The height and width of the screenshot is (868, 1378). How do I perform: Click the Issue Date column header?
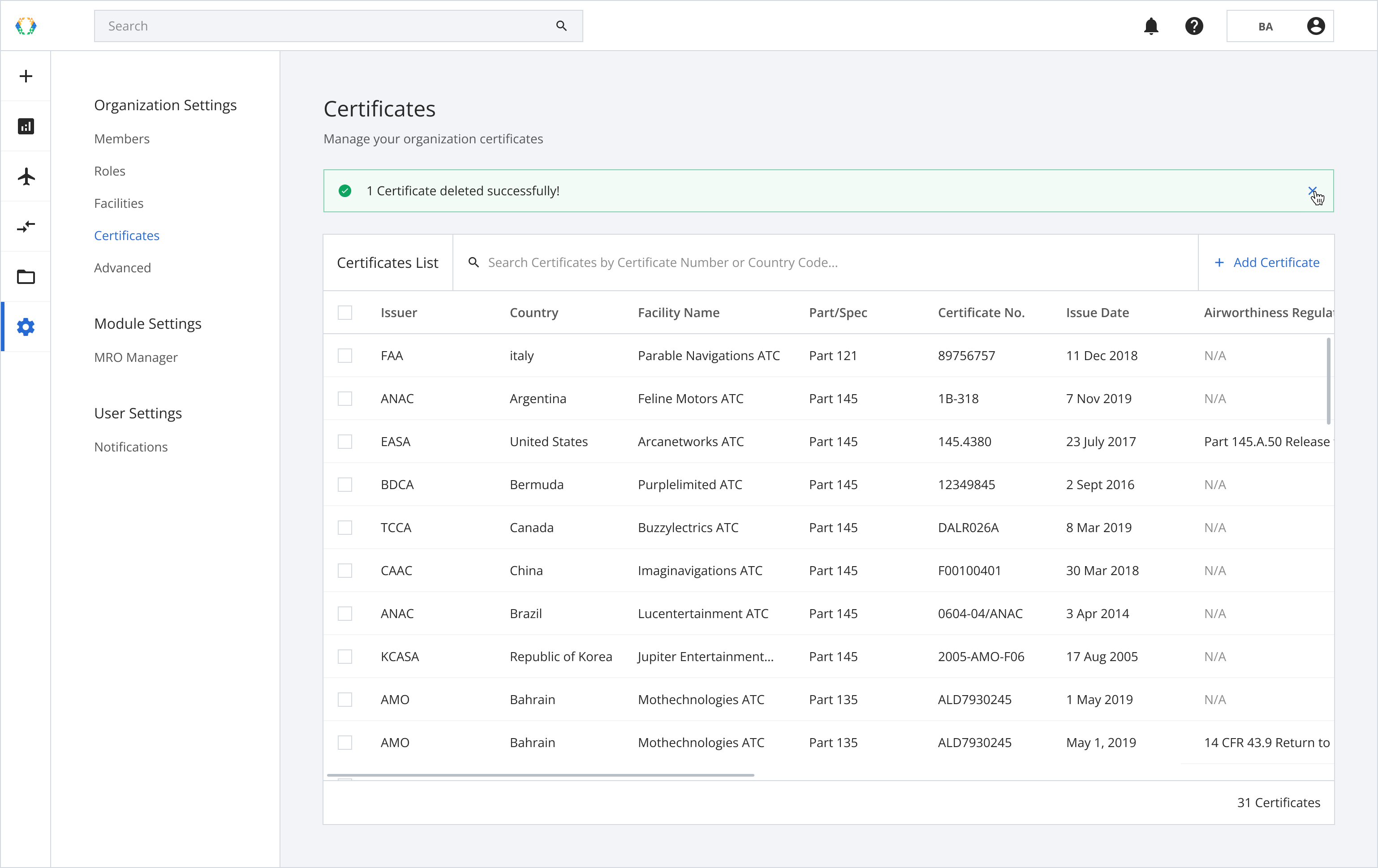(x=1098, y=313)
